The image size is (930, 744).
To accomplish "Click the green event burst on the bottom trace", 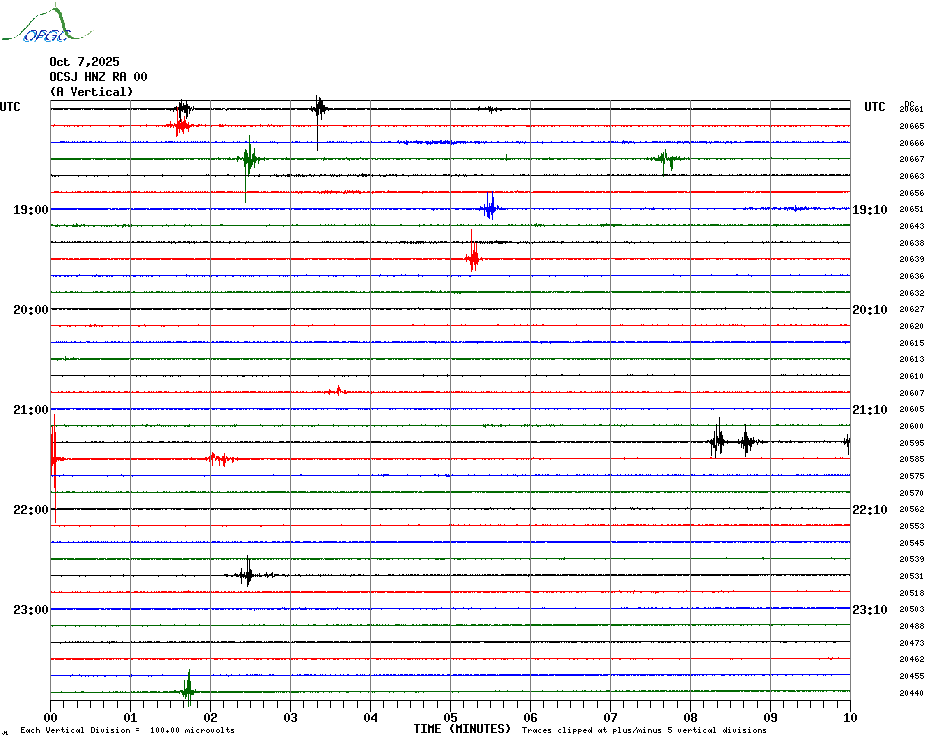I will click(188, 689).
